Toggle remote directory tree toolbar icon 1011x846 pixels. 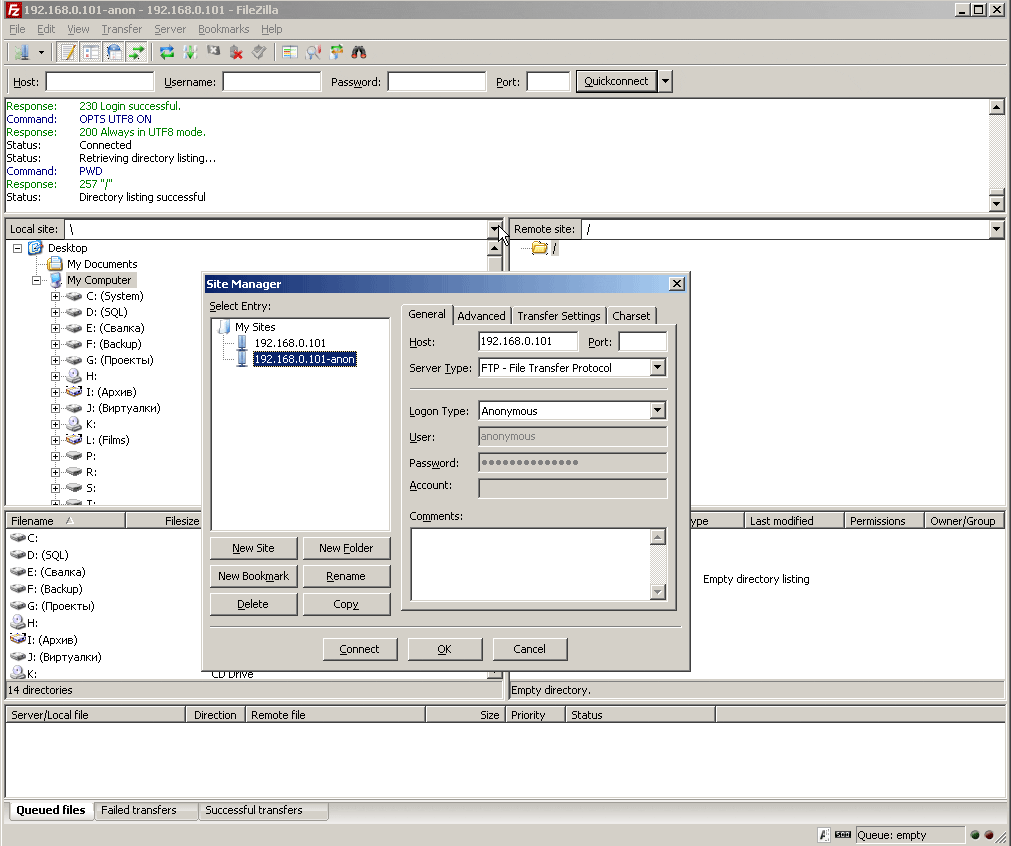pyautogui.click(x=114, y=52)
